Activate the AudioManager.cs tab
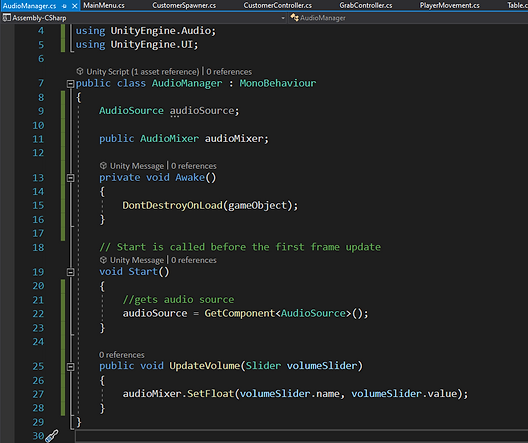528x443 pixels. pos(29,6)
